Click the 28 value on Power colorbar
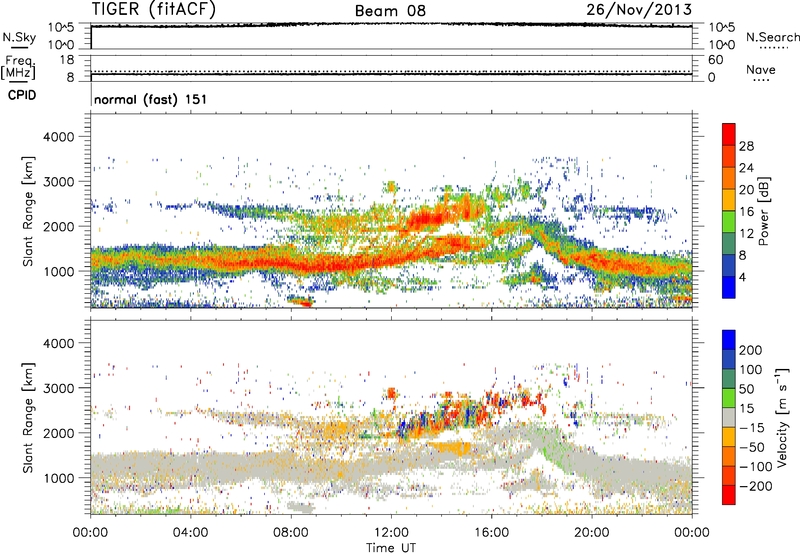Viewport: 800px width, 554px height. click(x=746, y=146)
